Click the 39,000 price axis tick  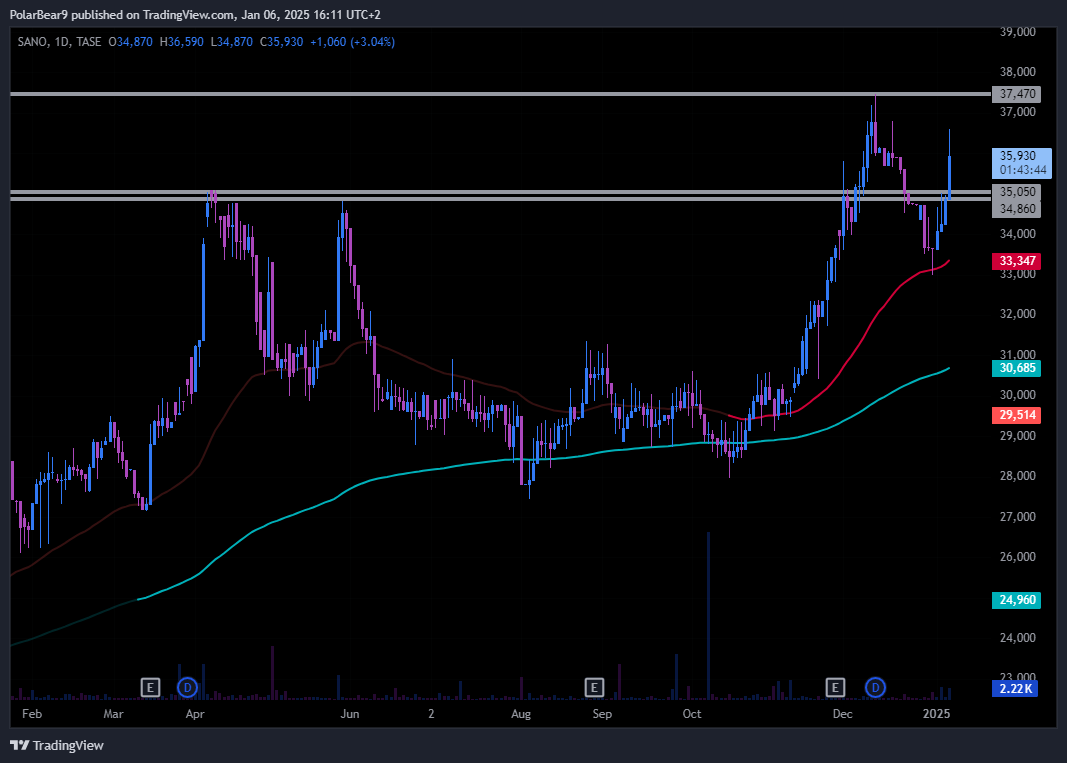pos(1017,31)
